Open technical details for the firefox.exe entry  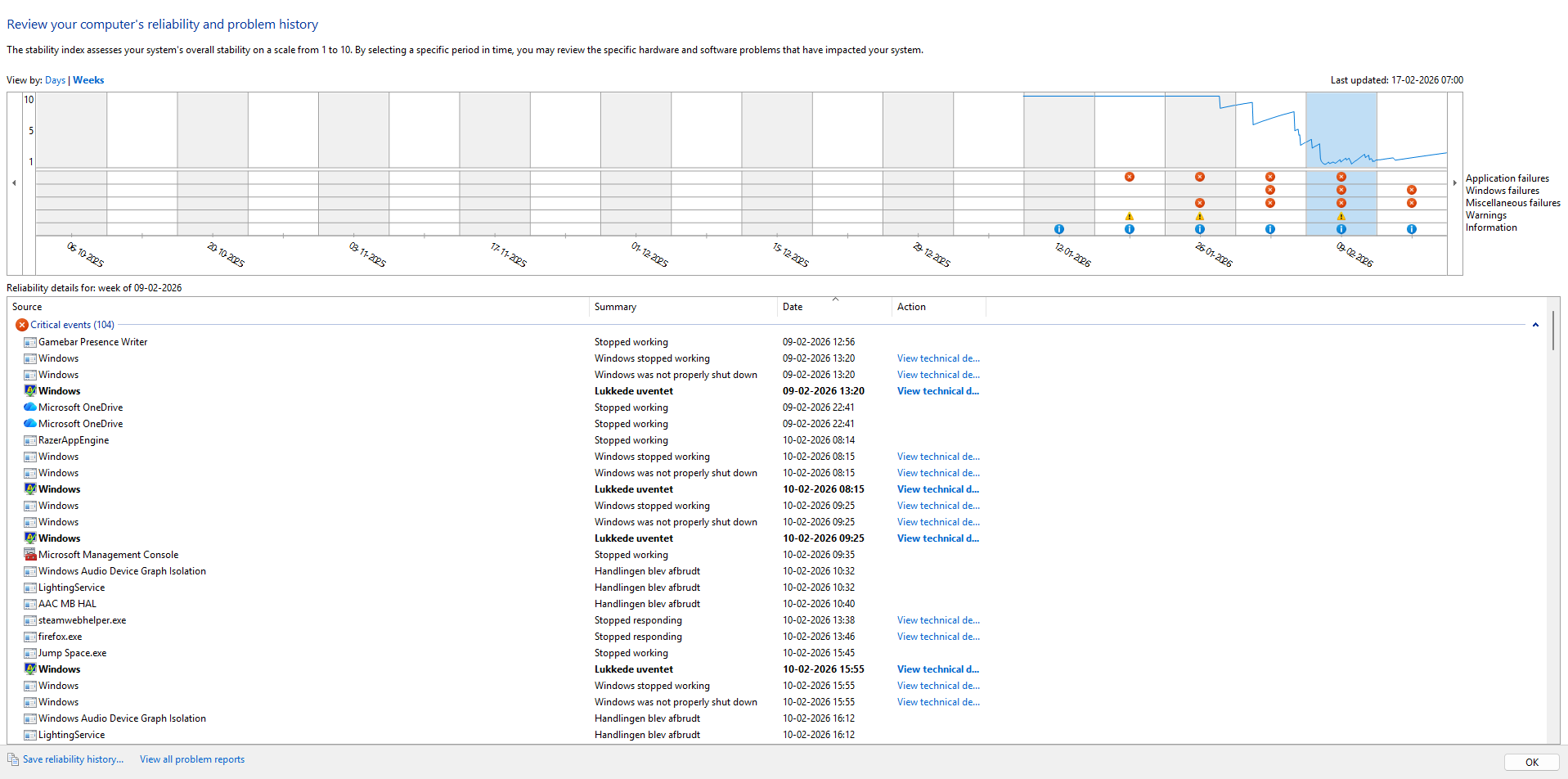pos(938,637)
